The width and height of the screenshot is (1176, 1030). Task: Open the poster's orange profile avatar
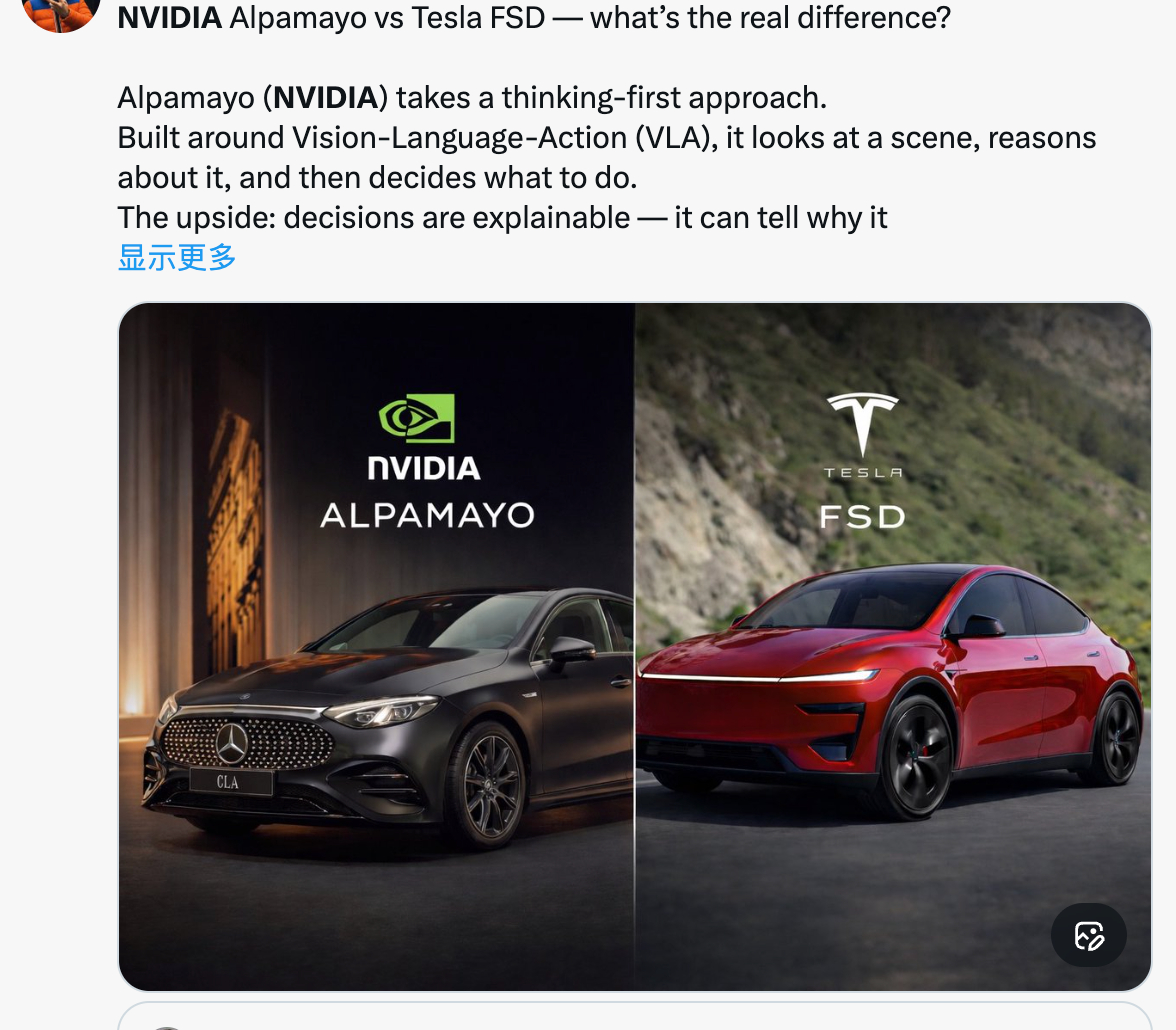[x=62, y=14]
